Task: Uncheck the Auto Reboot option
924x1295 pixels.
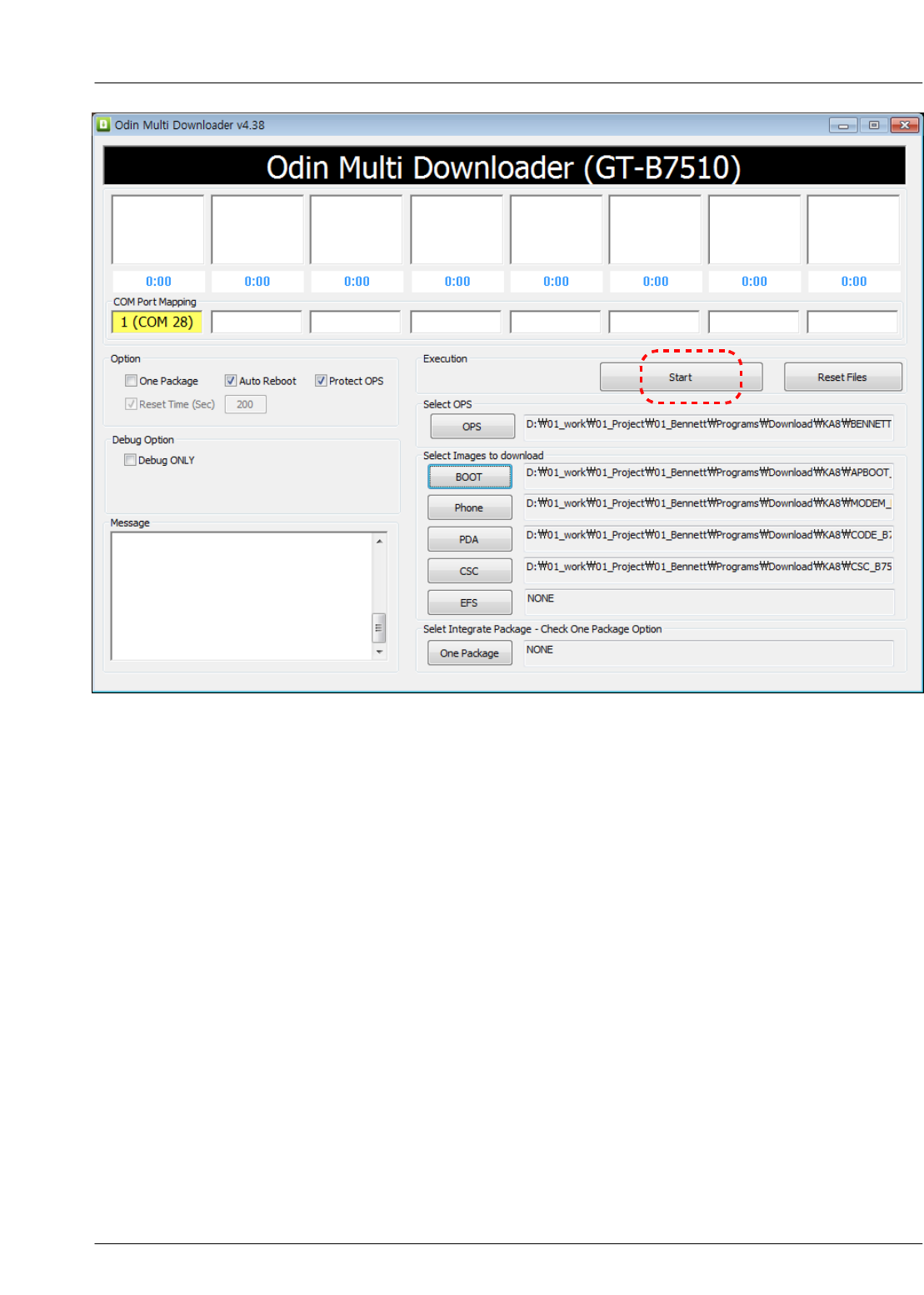Action: pyautogui.click(x=231, y=381)
